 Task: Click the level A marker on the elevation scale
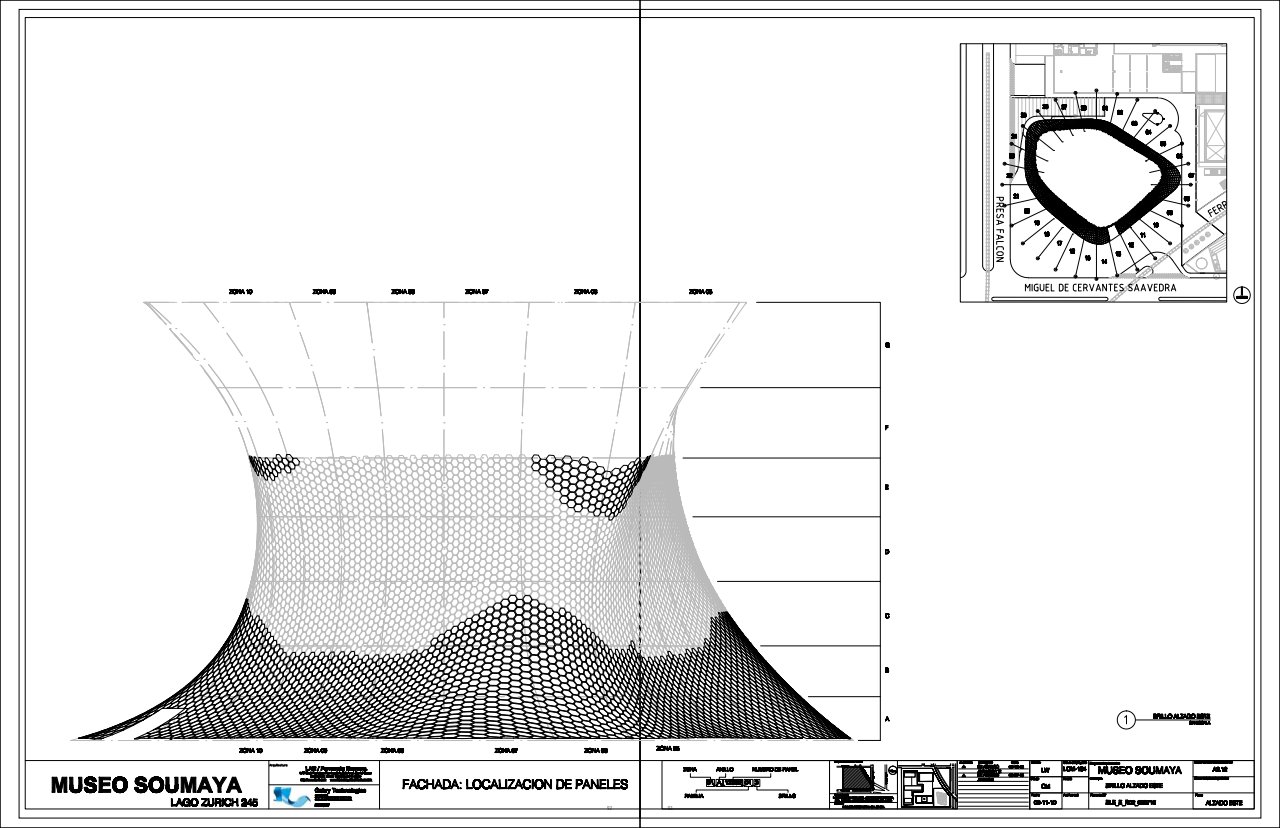click(887, 719)
